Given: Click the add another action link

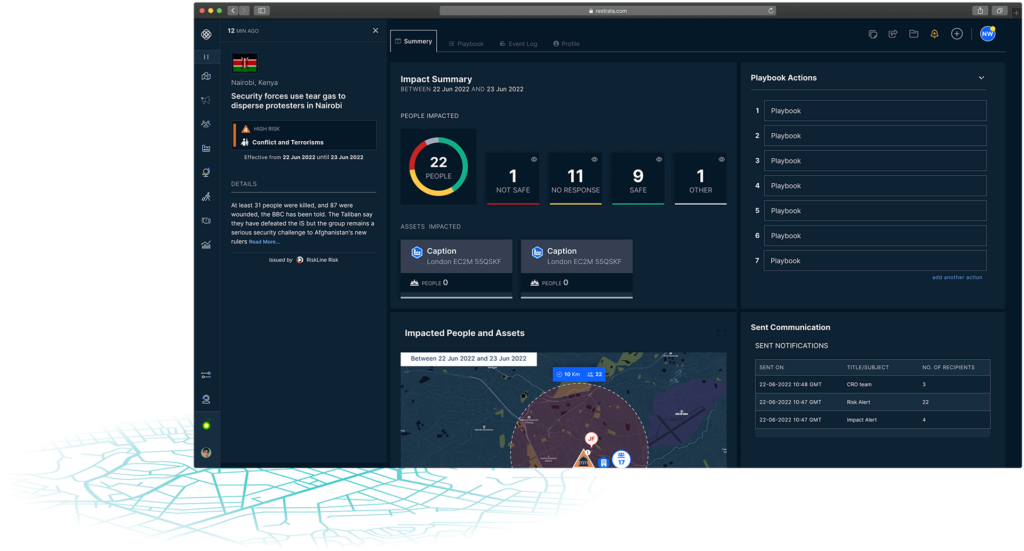Looking at the screenshot, I should coord(957,277).
